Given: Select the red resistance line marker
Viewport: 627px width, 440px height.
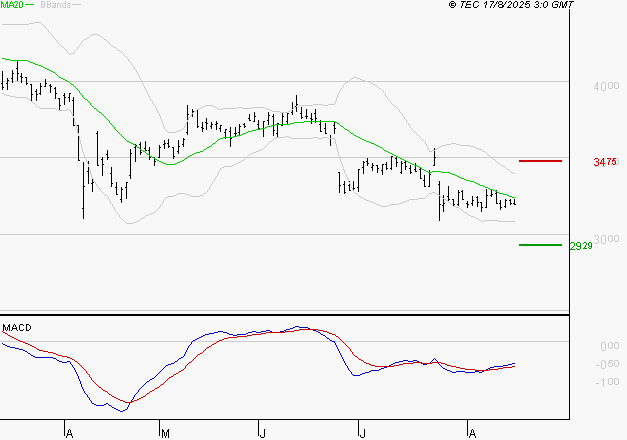Looking at the screenshot, I should (540, 160).
